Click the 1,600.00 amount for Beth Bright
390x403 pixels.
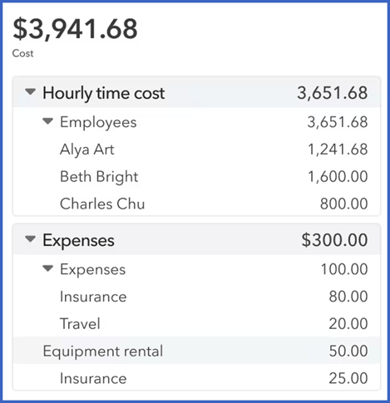point(338,177)
